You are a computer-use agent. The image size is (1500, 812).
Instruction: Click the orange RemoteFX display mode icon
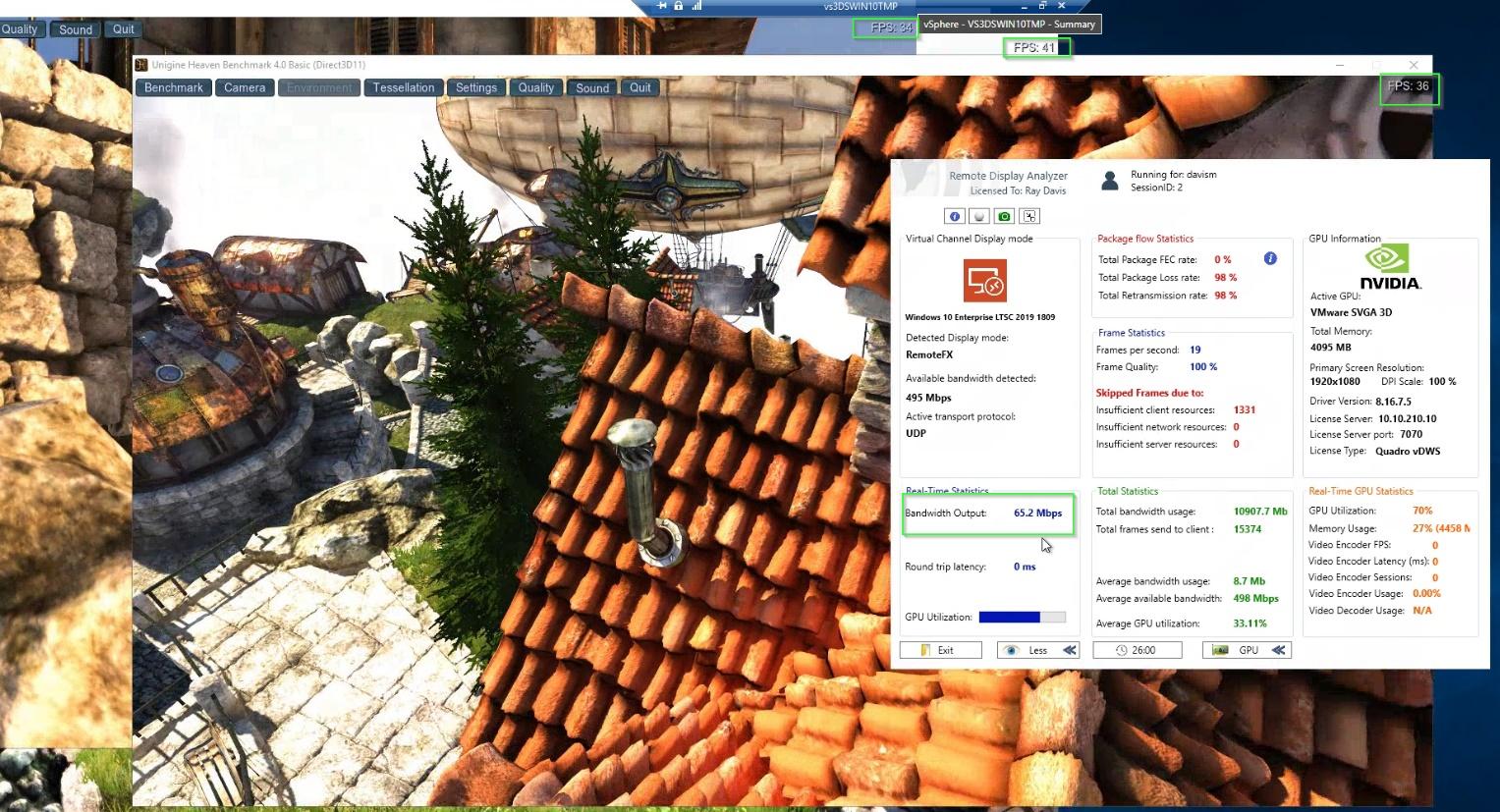pos(985,281)
